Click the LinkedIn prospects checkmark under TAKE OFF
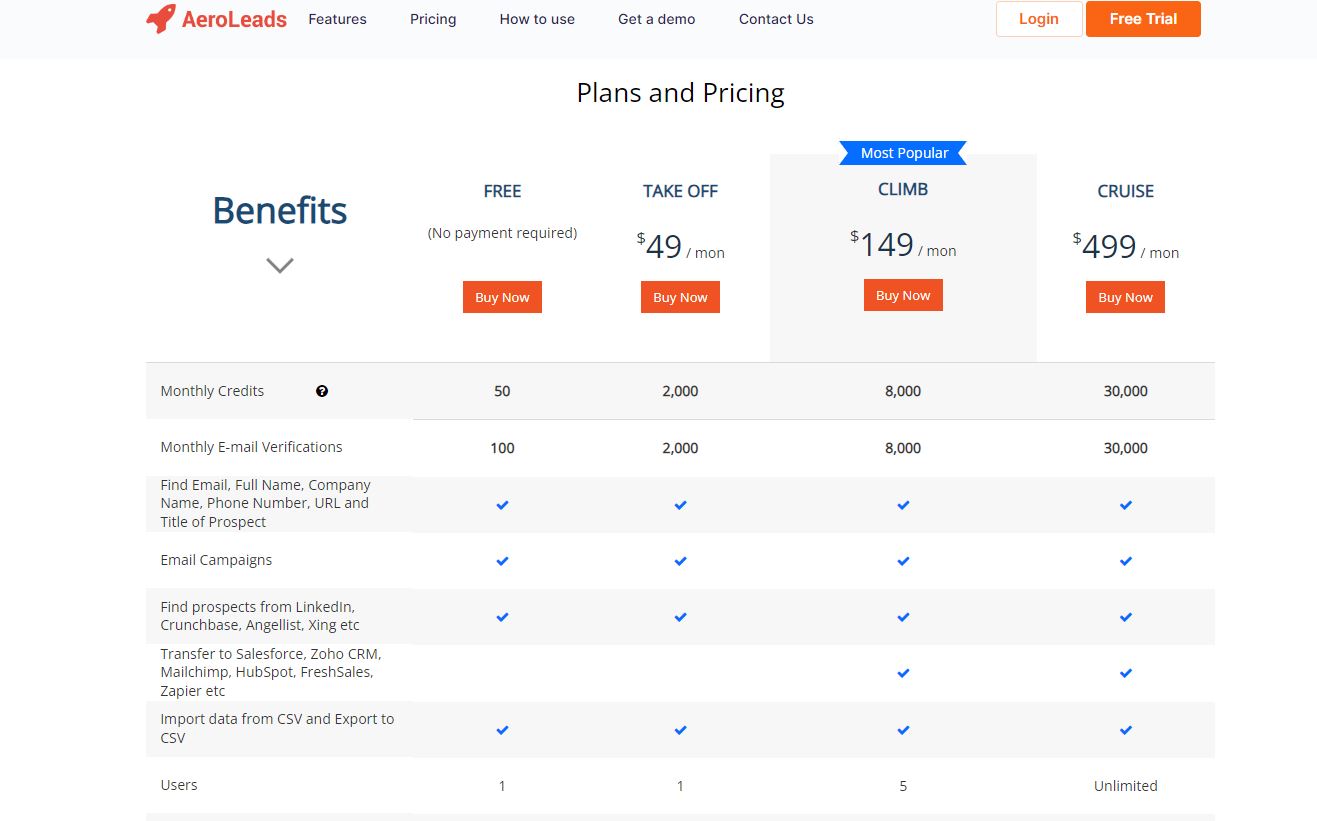Image resolution: width=1317 pixels, height=821 pixels. pos(680,617)
